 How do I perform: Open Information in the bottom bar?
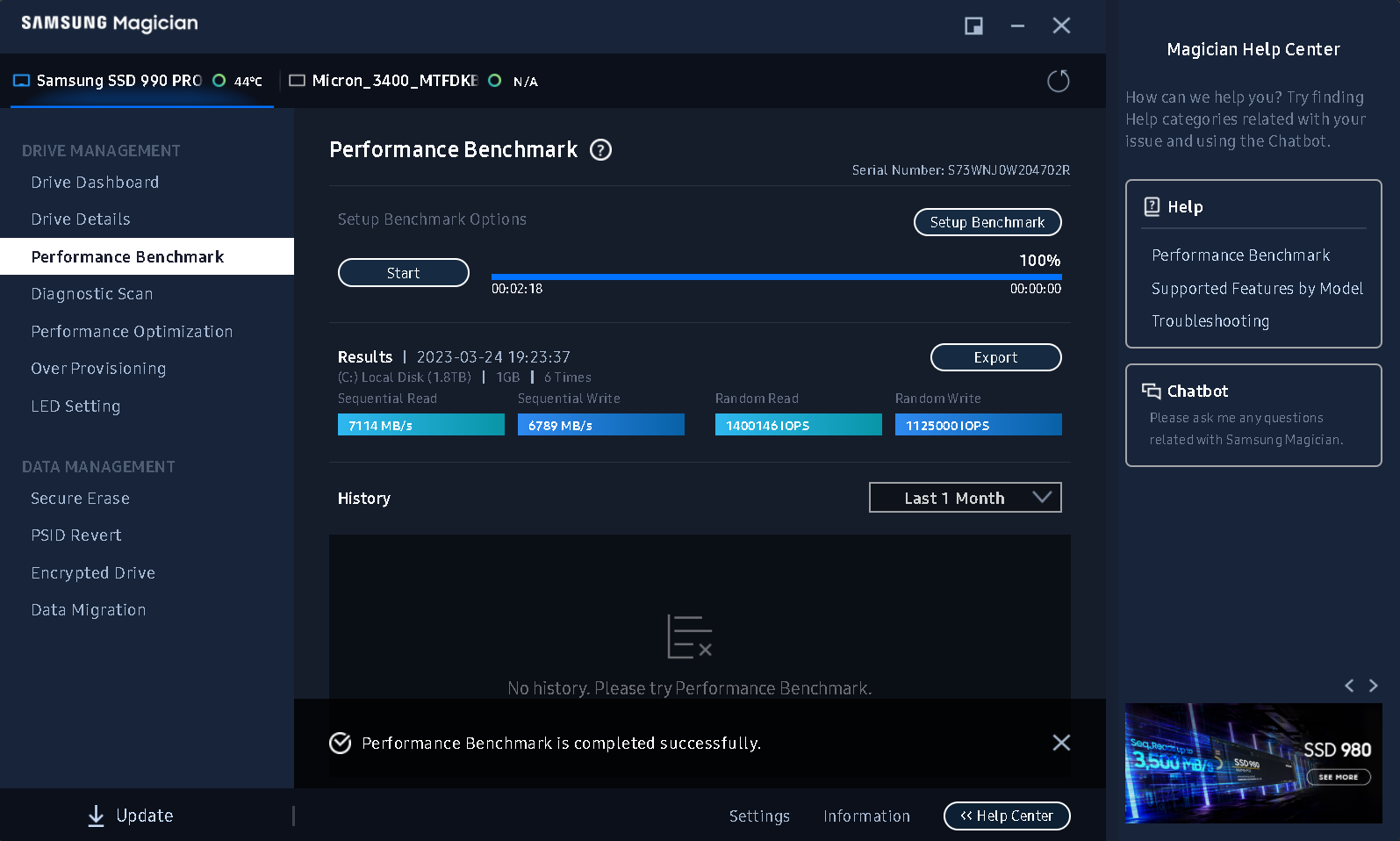pyautogui.click(x=866, y=816)
